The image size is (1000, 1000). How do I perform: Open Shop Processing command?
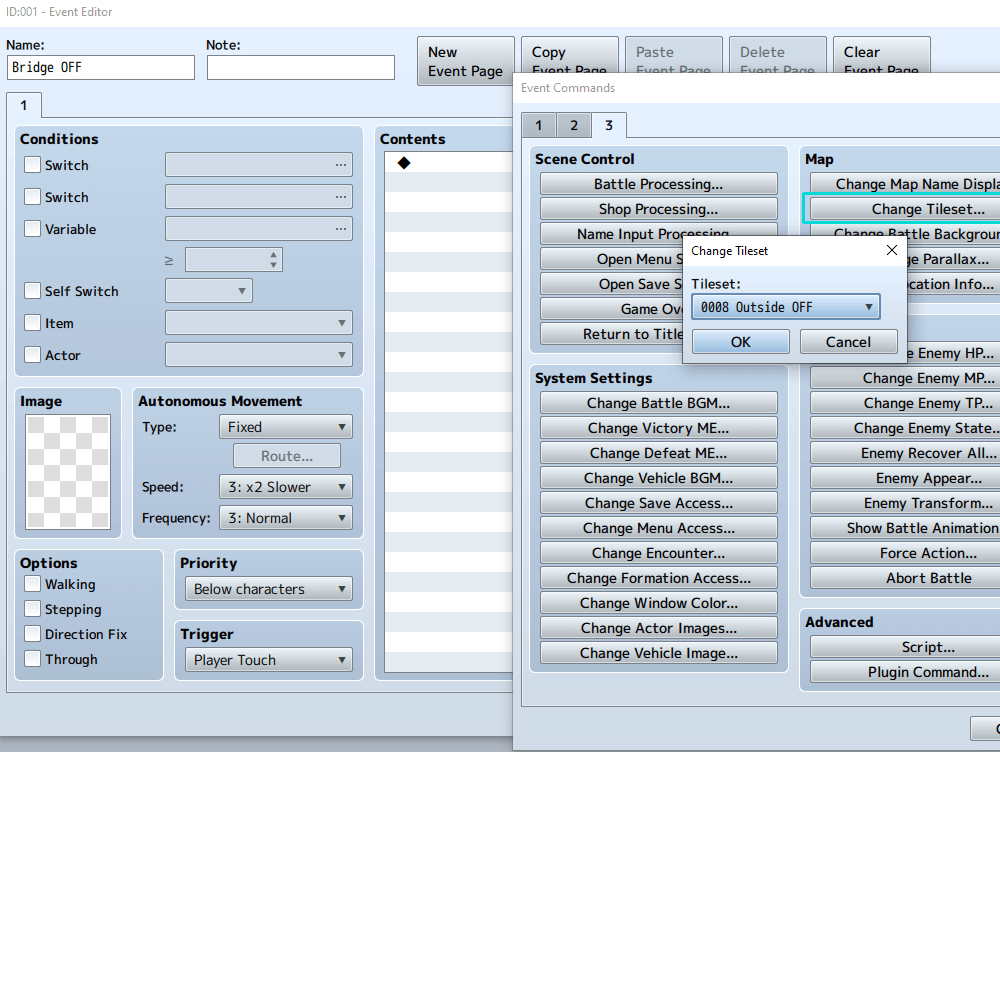[658, 208]
